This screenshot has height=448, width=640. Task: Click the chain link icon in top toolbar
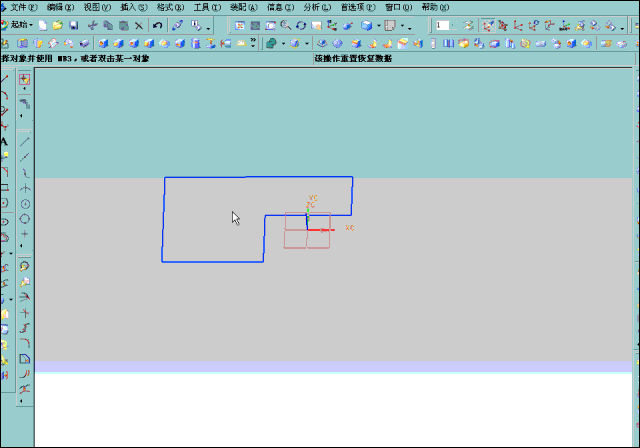177,25
